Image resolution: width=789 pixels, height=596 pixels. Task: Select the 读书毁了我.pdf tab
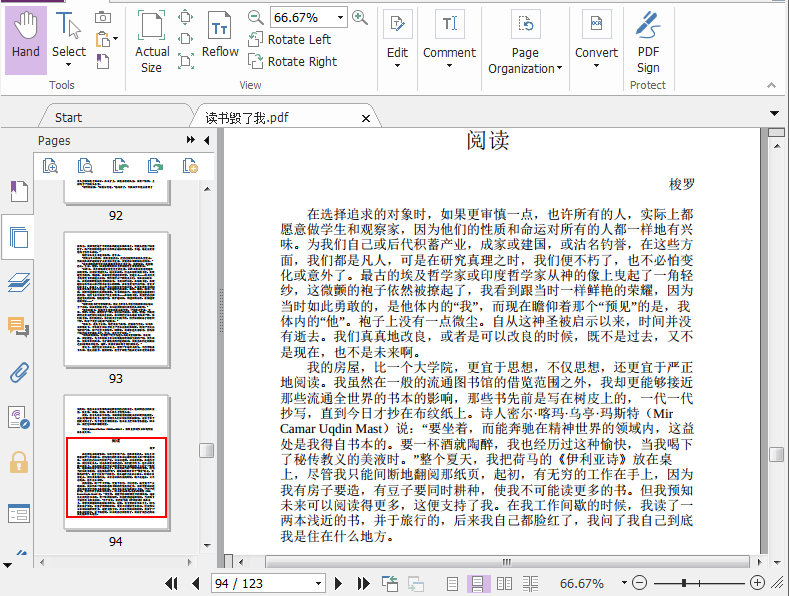pyautogui.click(x=247, y=118)
